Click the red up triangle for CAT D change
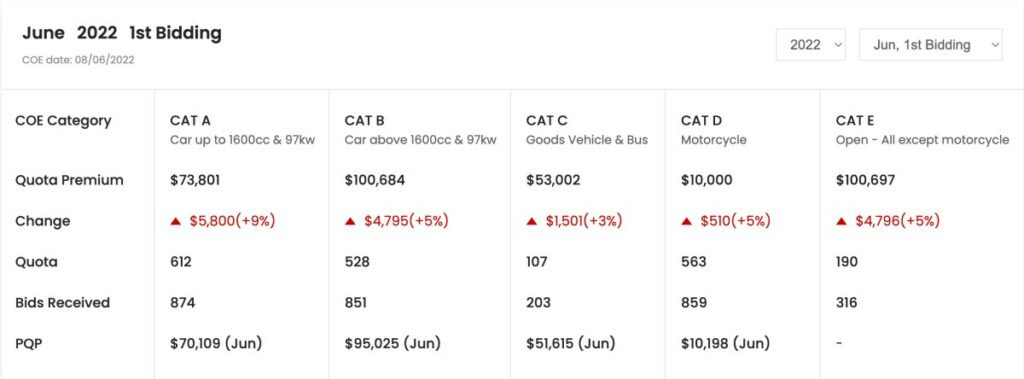Image resolution: width=1024 pixels, height=379 pixels. (x=686, y=222)
